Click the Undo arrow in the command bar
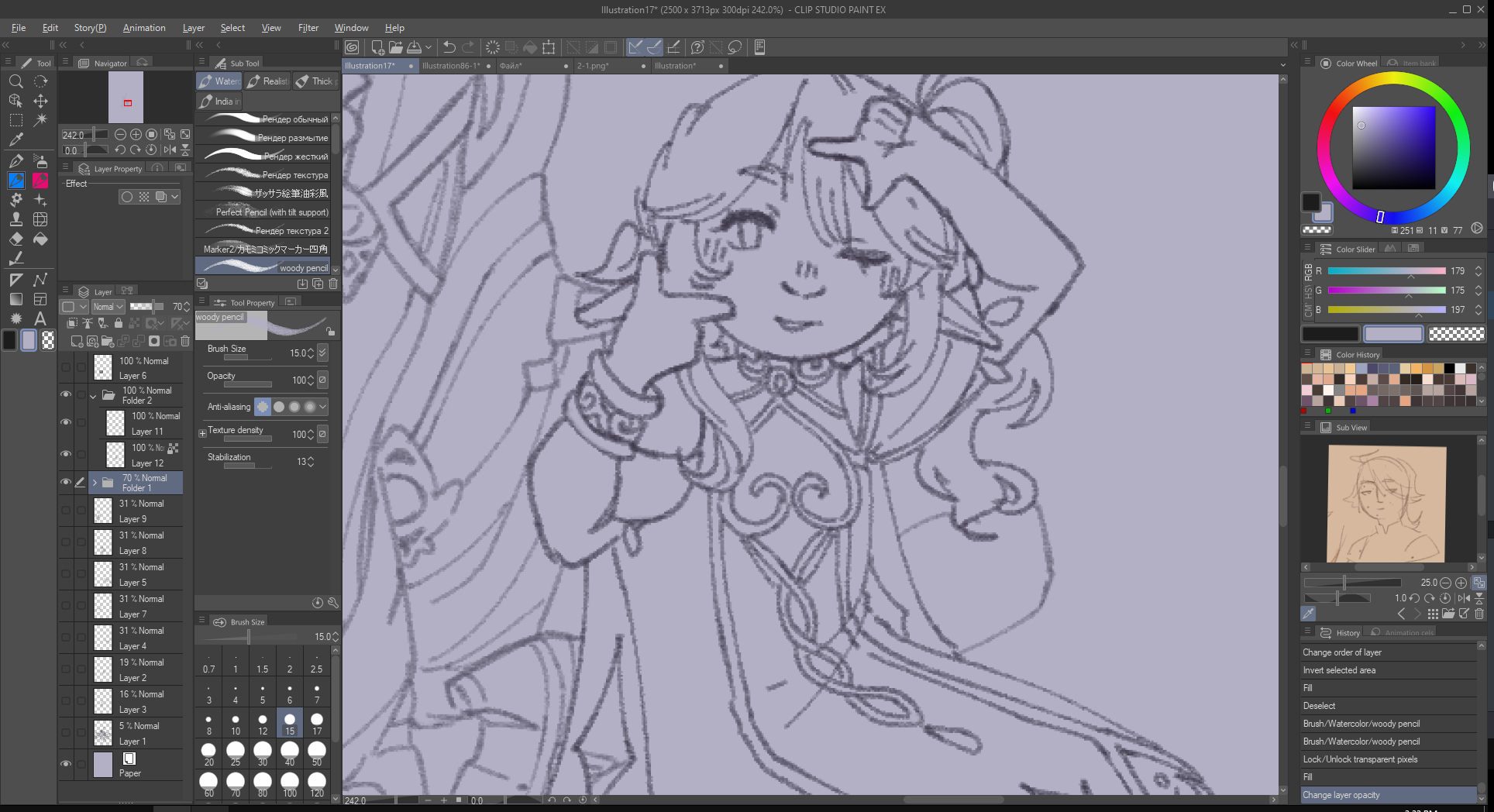This screenshot has width=1494, height=812. 449,47
